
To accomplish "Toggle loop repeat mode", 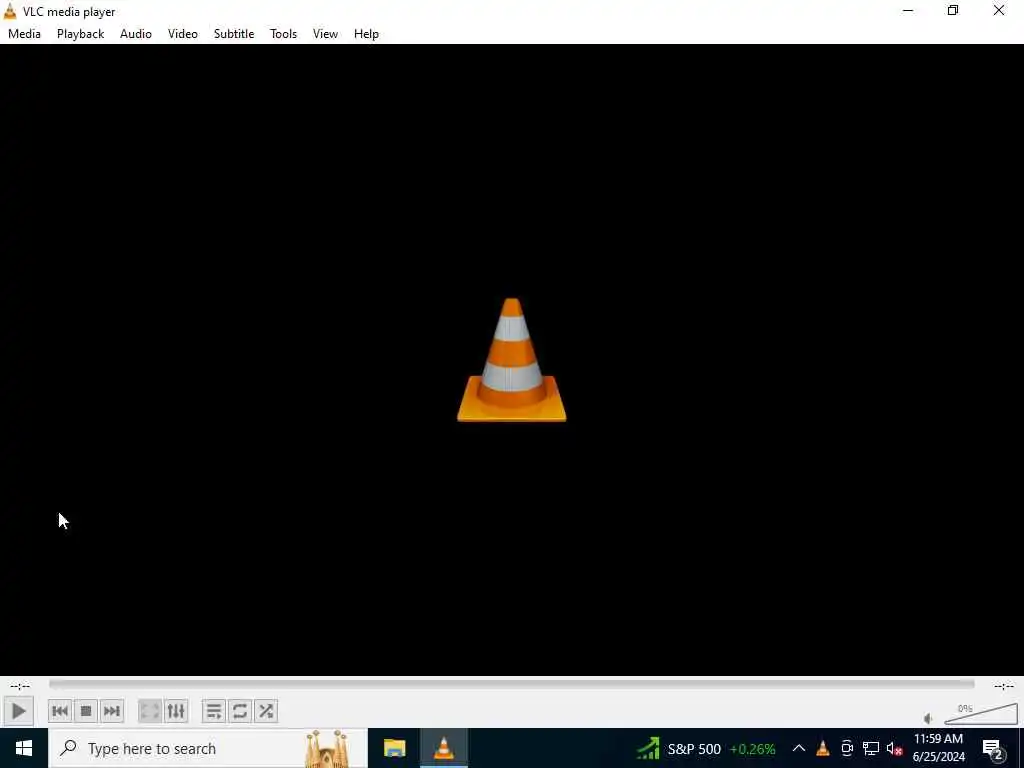I will (240, 711).
